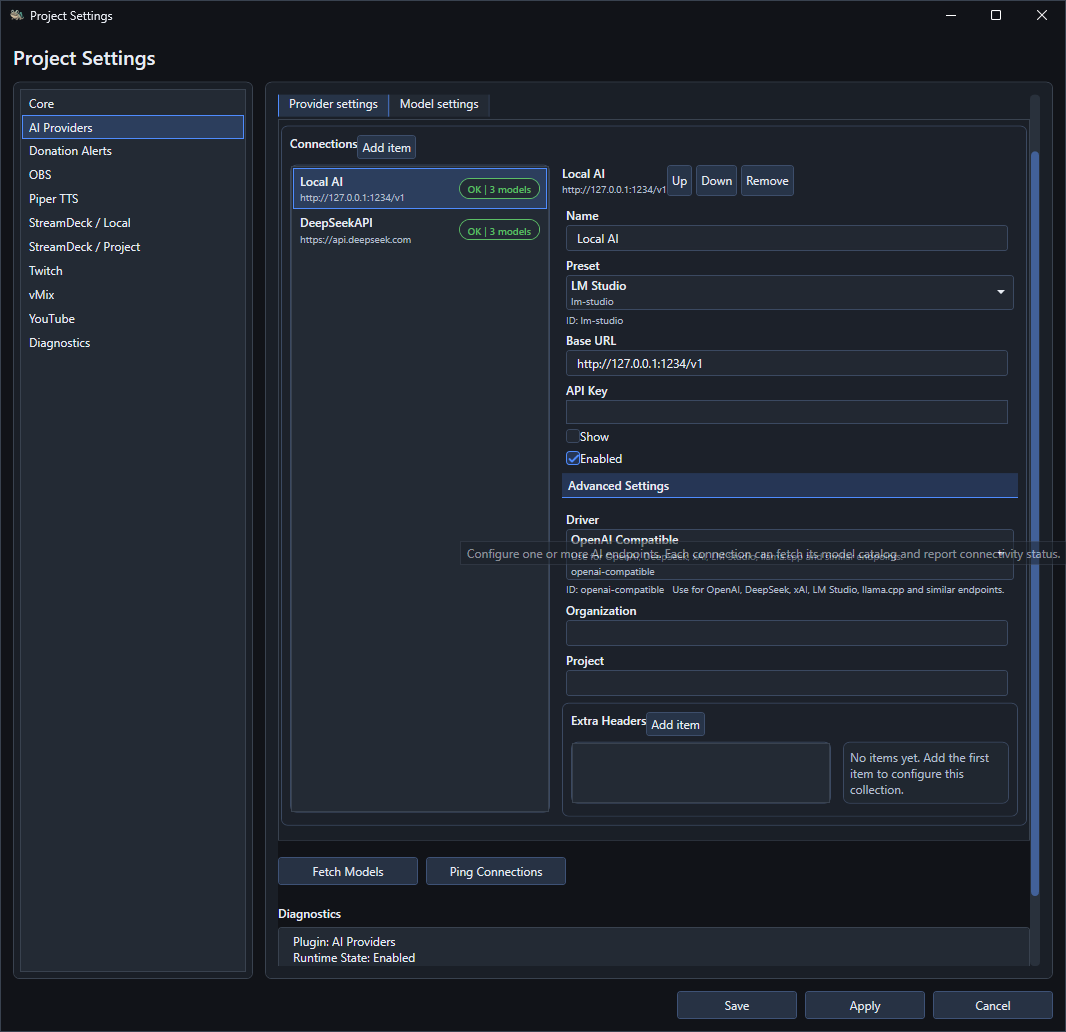Open the Preset LM Studio dropdown
The height and width of the screenshot is (1032, 1066).
point(789,292)
